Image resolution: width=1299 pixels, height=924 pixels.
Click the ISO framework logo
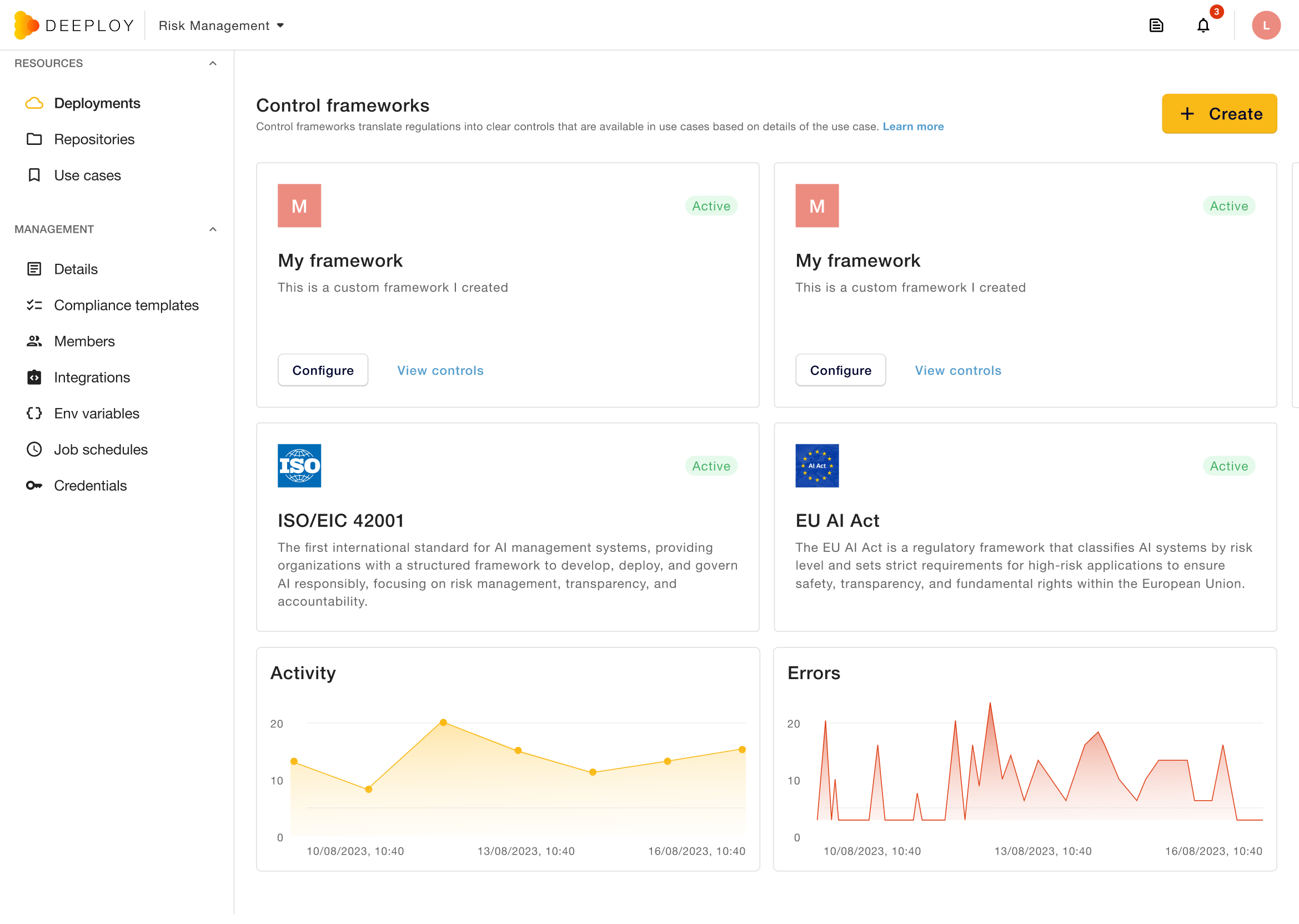299,465
